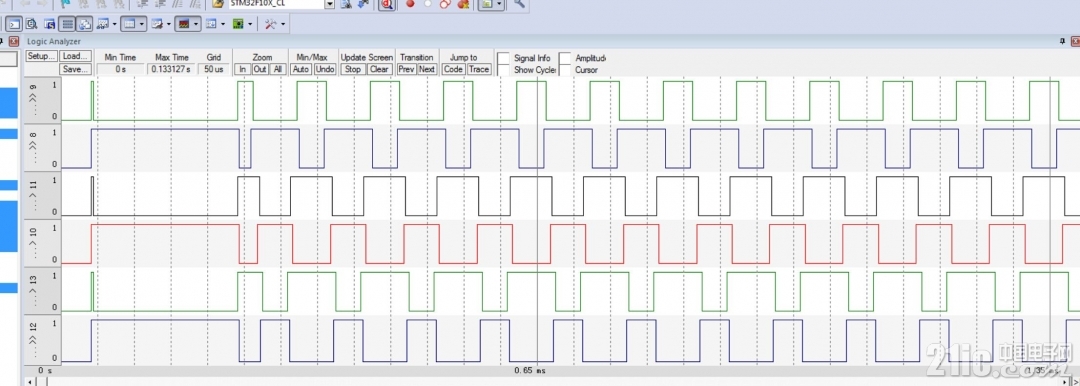1080x386 pixels.
Task: Jump to next transition
Action: tap(427, 69)
